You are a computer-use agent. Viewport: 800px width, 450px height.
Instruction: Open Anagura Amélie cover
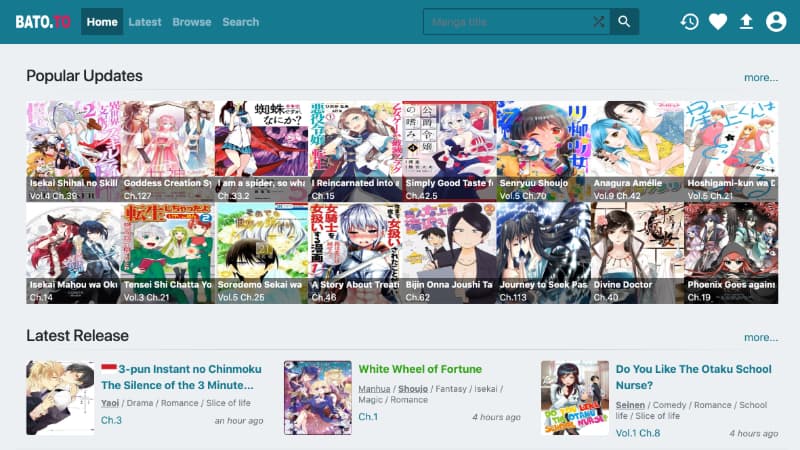637,151
